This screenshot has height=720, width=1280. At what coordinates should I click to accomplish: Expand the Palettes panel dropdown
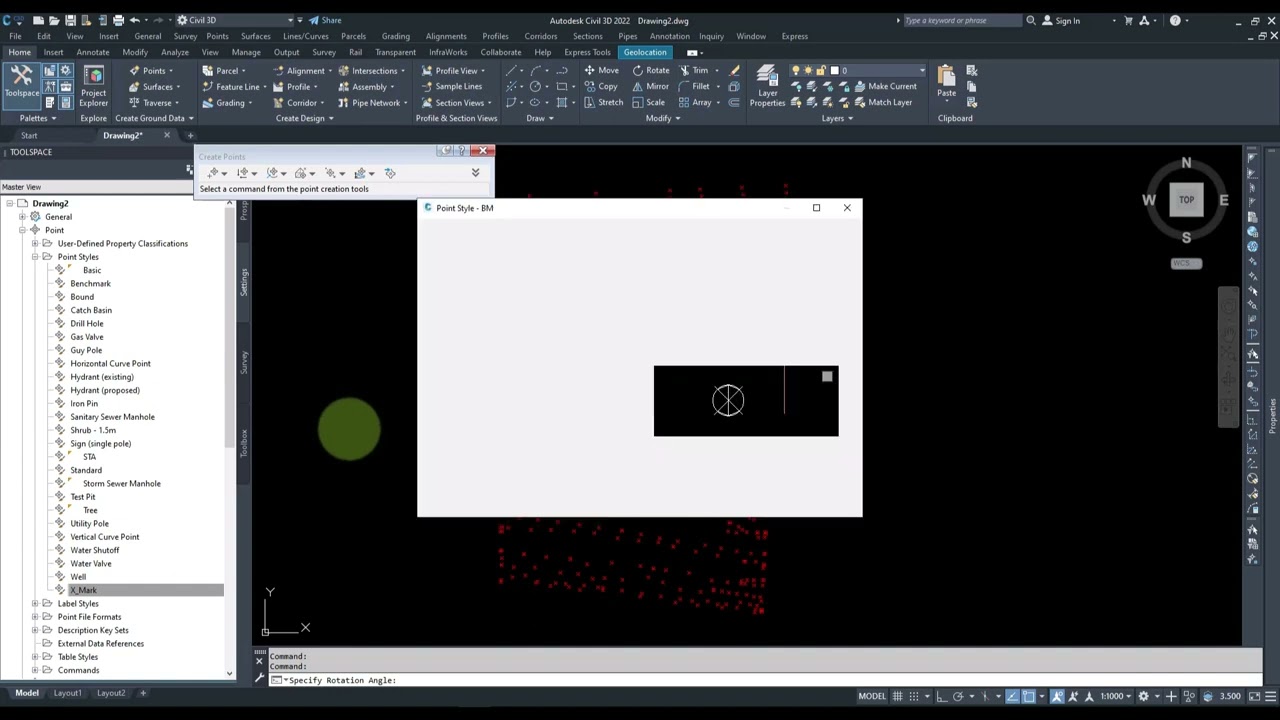pyautogui.click(x=37, y=118)
